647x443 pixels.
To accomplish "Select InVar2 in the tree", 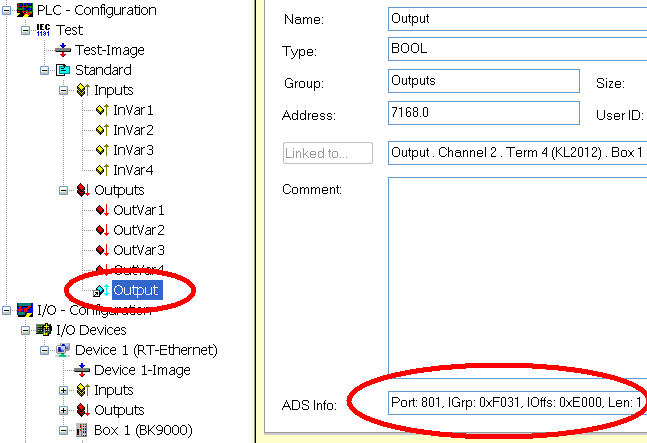I will click(133, 130).
